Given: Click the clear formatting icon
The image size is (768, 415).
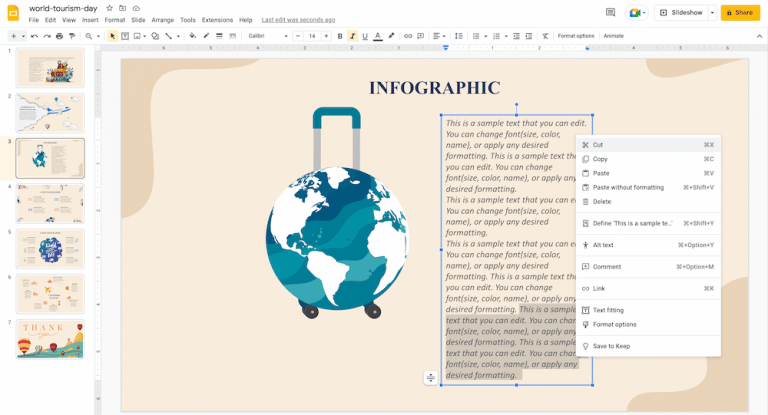Looking at the screenshot, I should pos(545,36).
